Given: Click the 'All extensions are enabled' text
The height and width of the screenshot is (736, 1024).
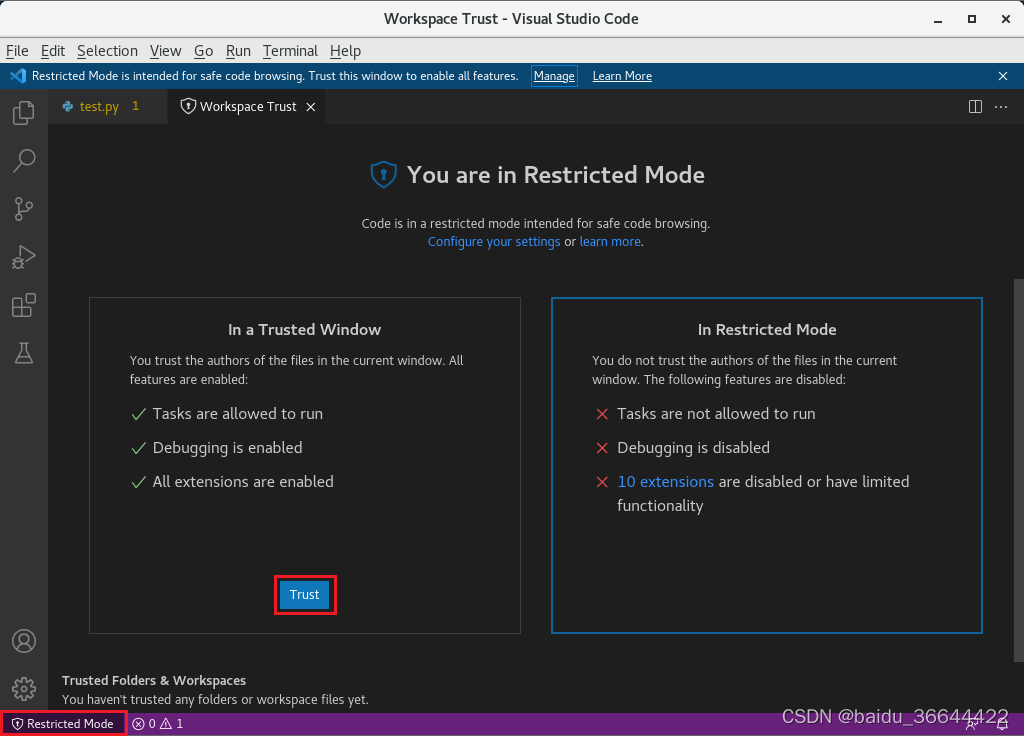Looking at the screenshot, I should (x=243, y=482).
